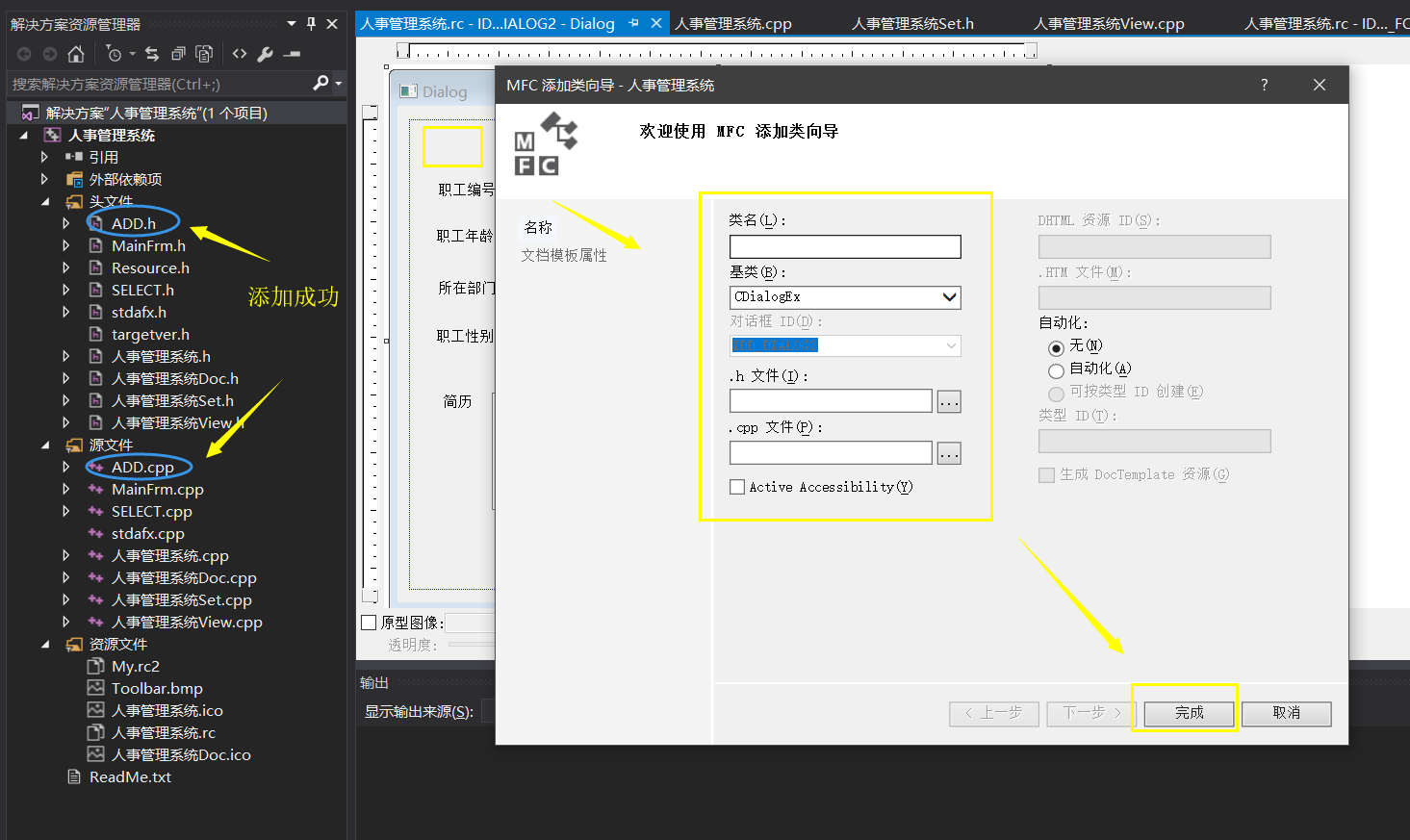Image resolution: width=1410 pixels, height=840 pixels.
Task: Select the ADD.cpp source file icon
Action: click(95, 467)
